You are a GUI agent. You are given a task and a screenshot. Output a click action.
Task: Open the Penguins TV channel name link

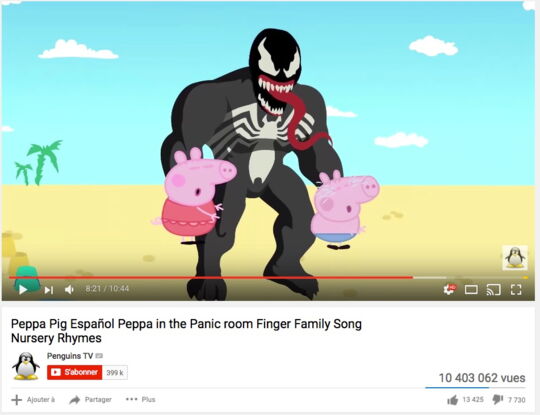click(70, 356)
